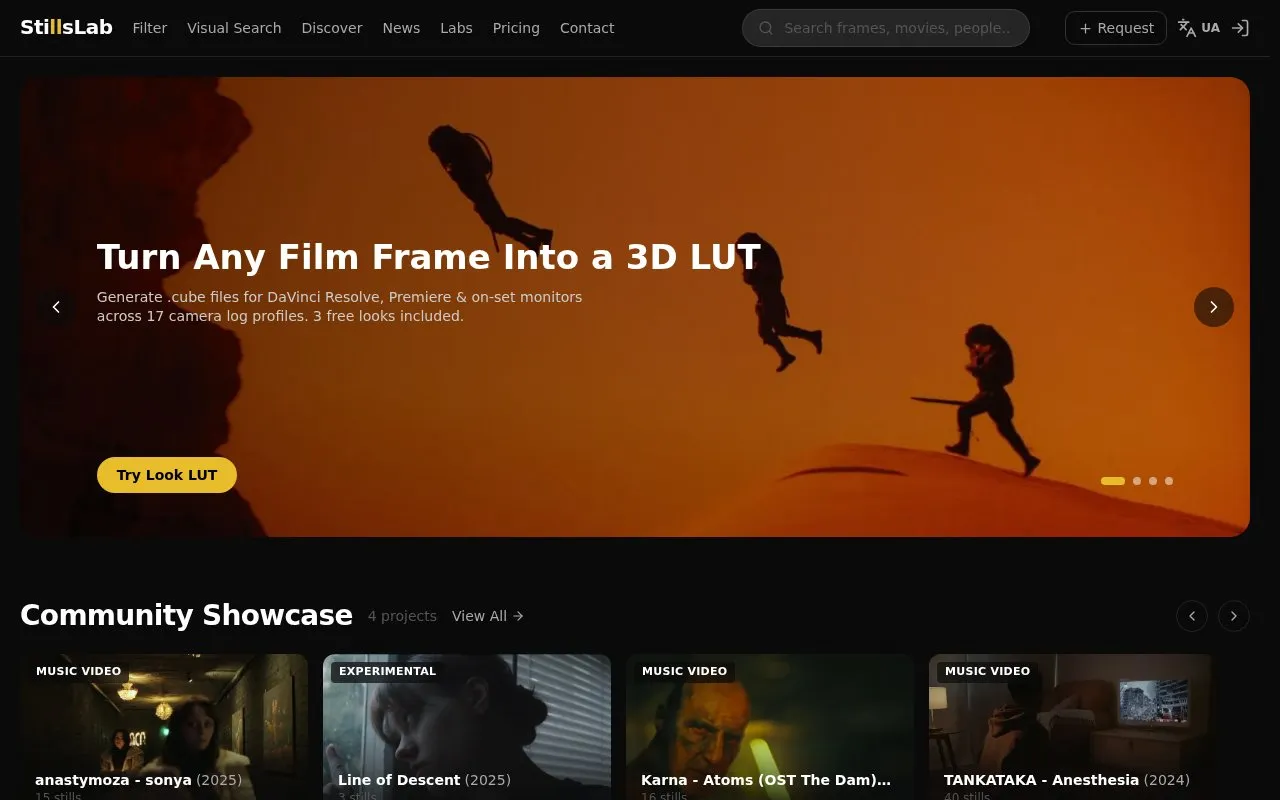This screenshot has width=1280, height=800.
Task: Click the Community Showcase heading
Action: click(x=186, y=615)
